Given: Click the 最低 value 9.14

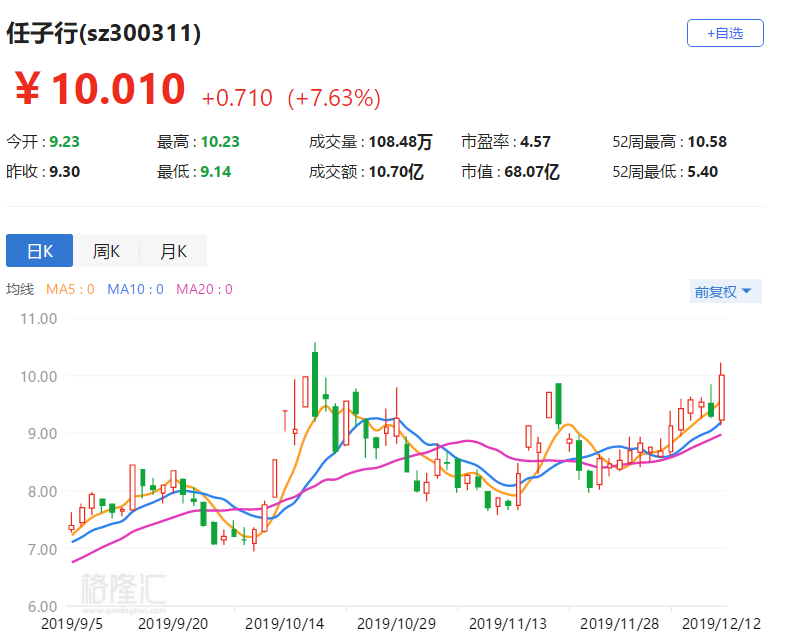Looking at the screenshot, I should pos(216,172).
